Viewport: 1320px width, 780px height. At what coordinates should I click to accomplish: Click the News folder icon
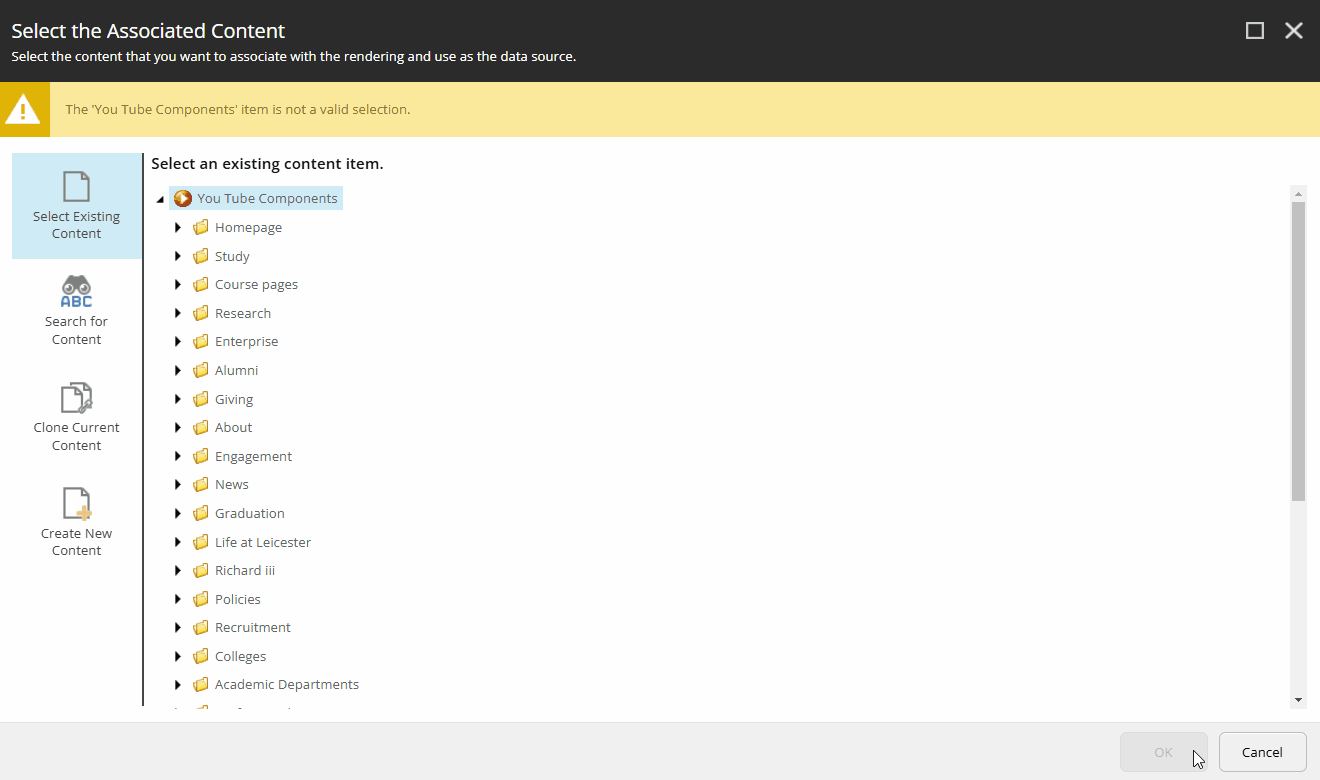200,484
